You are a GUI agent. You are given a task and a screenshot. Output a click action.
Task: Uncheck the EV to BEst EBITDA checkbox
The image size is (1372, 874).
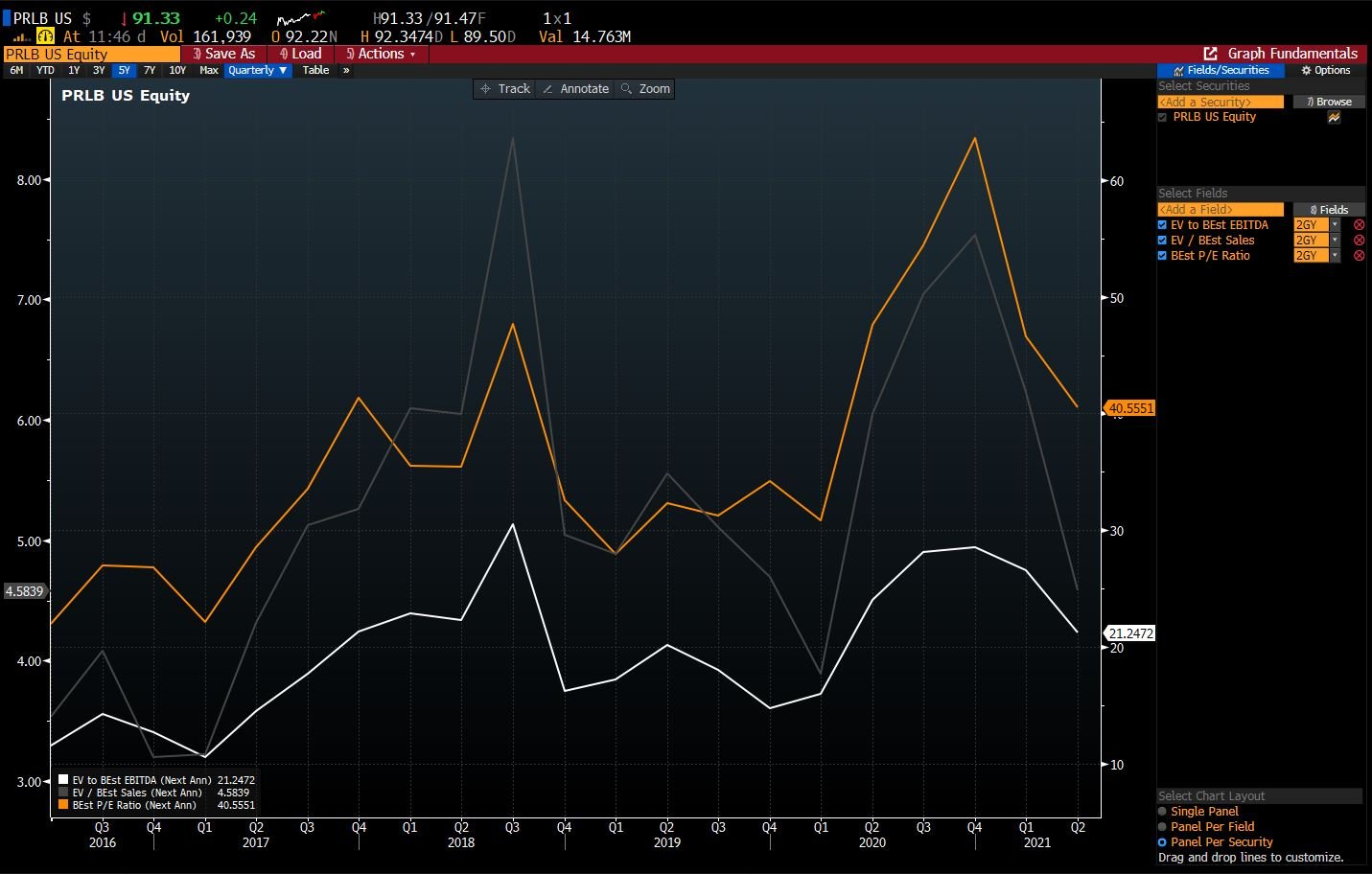[x=1162, y=225]
